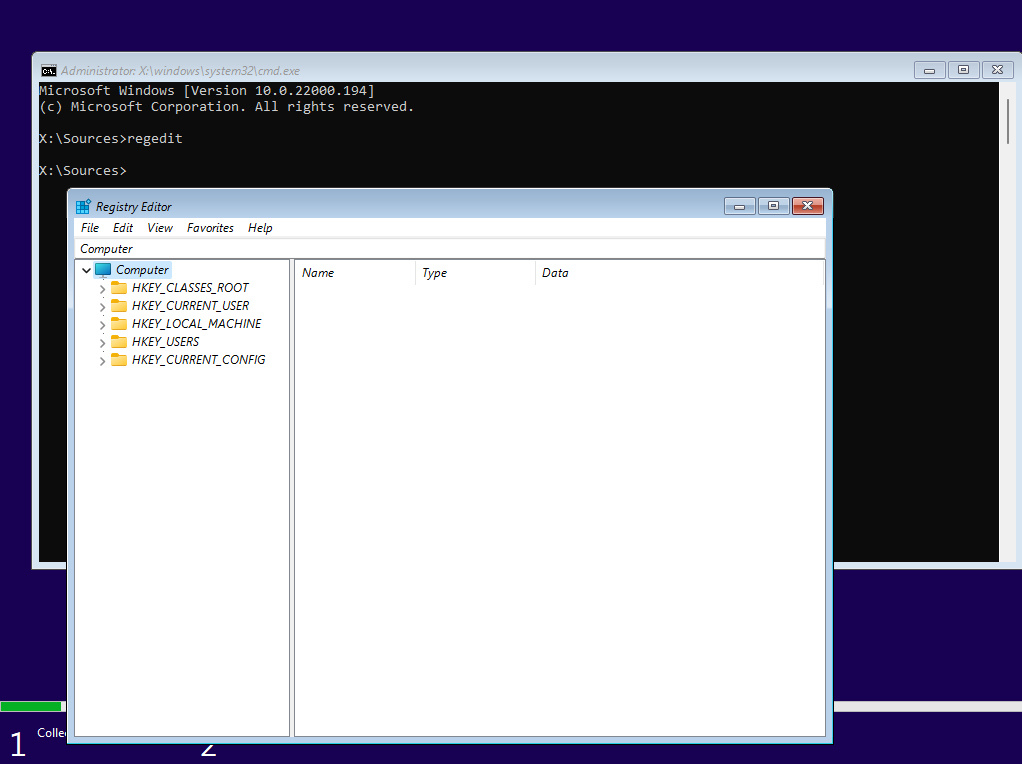Click the registry address bar showing Computer
The image size is (1022, 764).
tap(450, 249)
